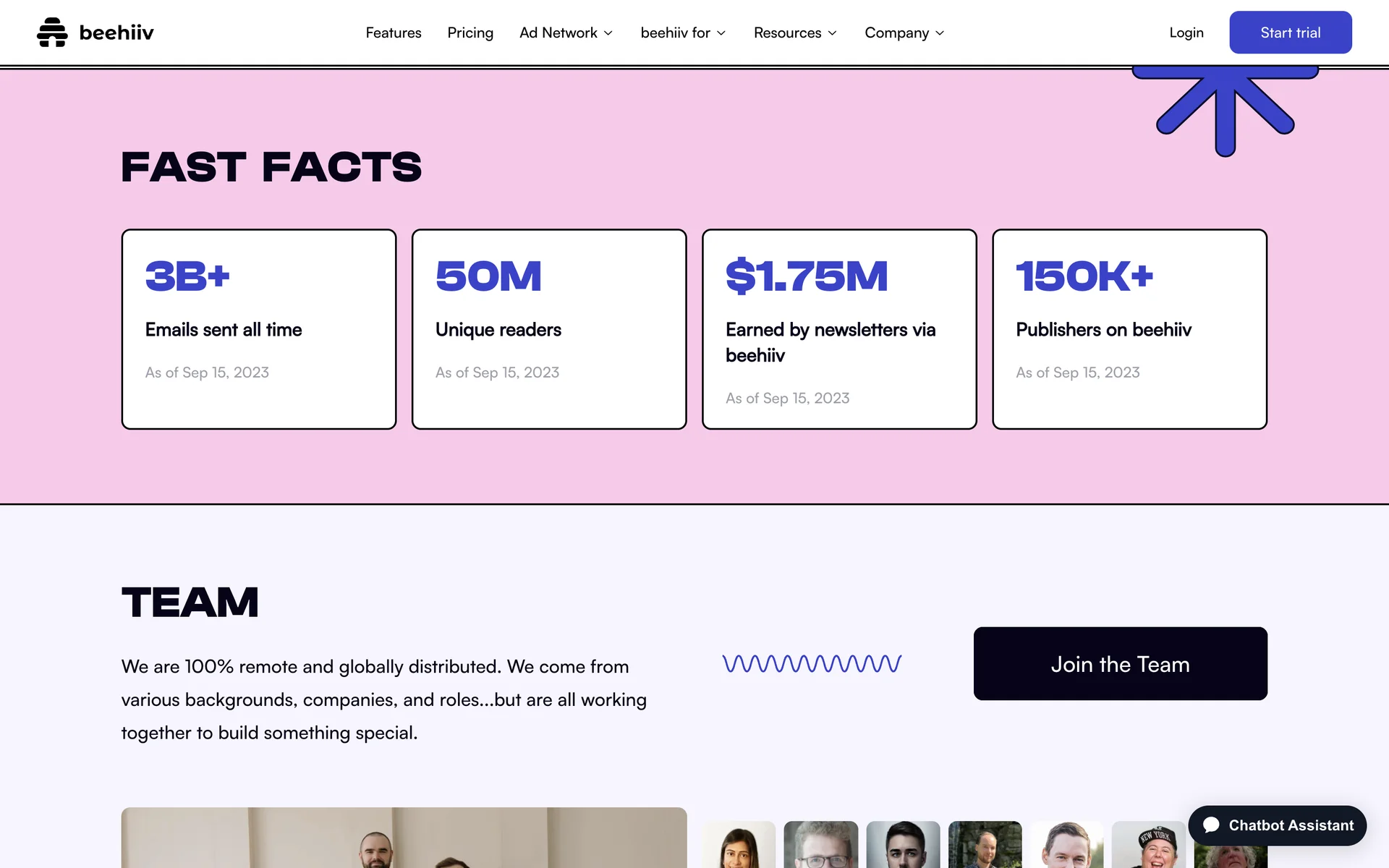Click the 50M Unique readers card

click(x=549, y=329)
